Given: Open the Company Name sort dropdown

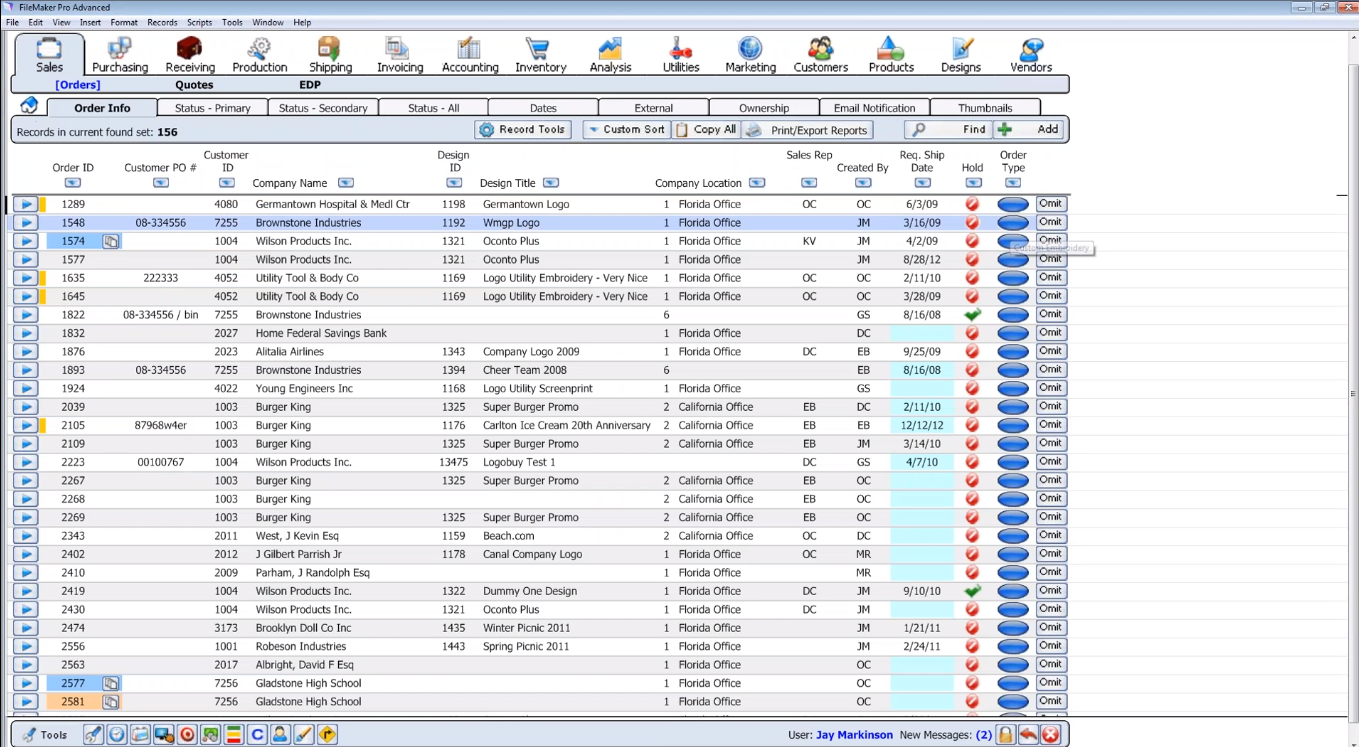Looking at the screenshot, I should click(x=345, y=183).
